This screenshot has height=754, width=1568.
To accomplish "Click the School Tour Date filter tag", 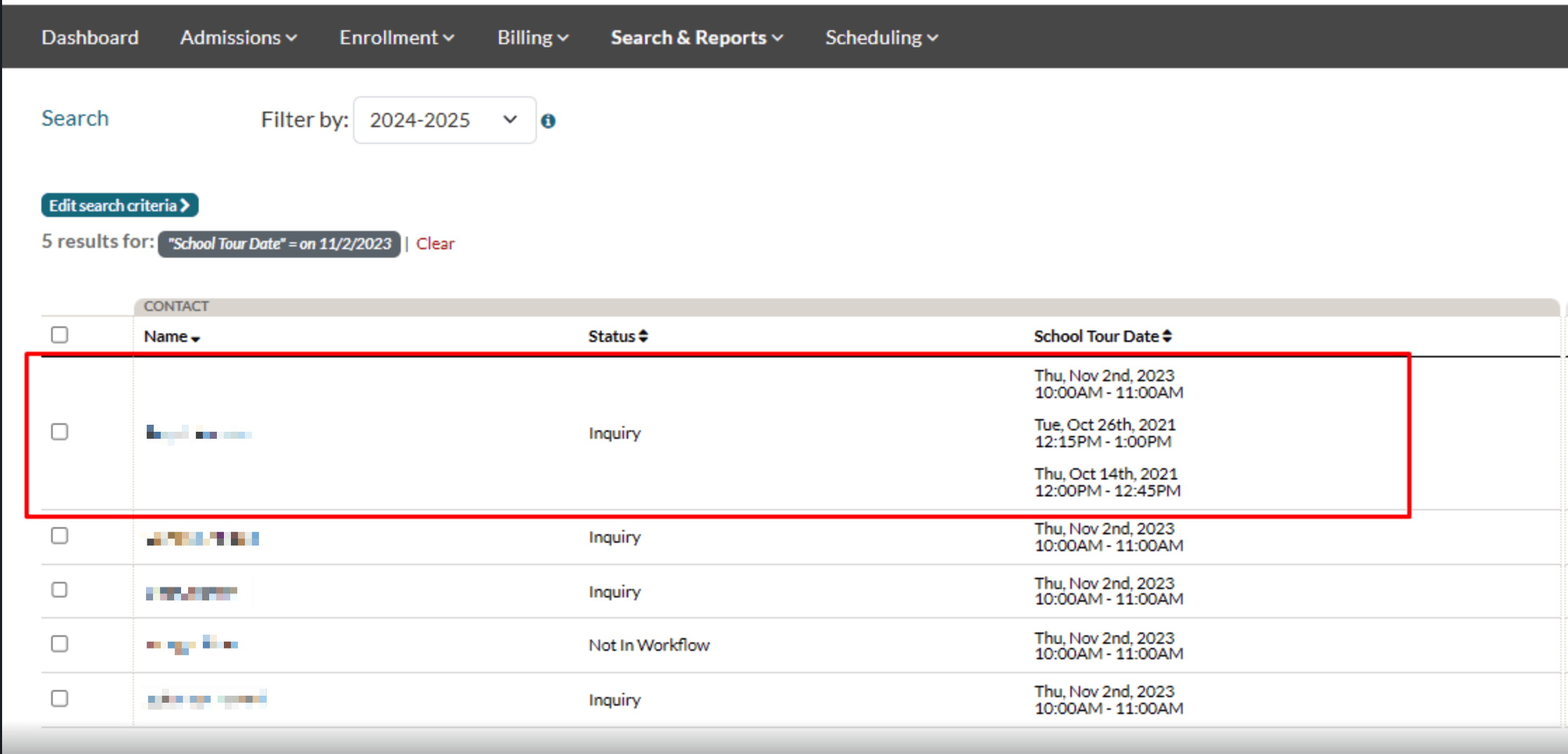I will click(x=279, y=244).
